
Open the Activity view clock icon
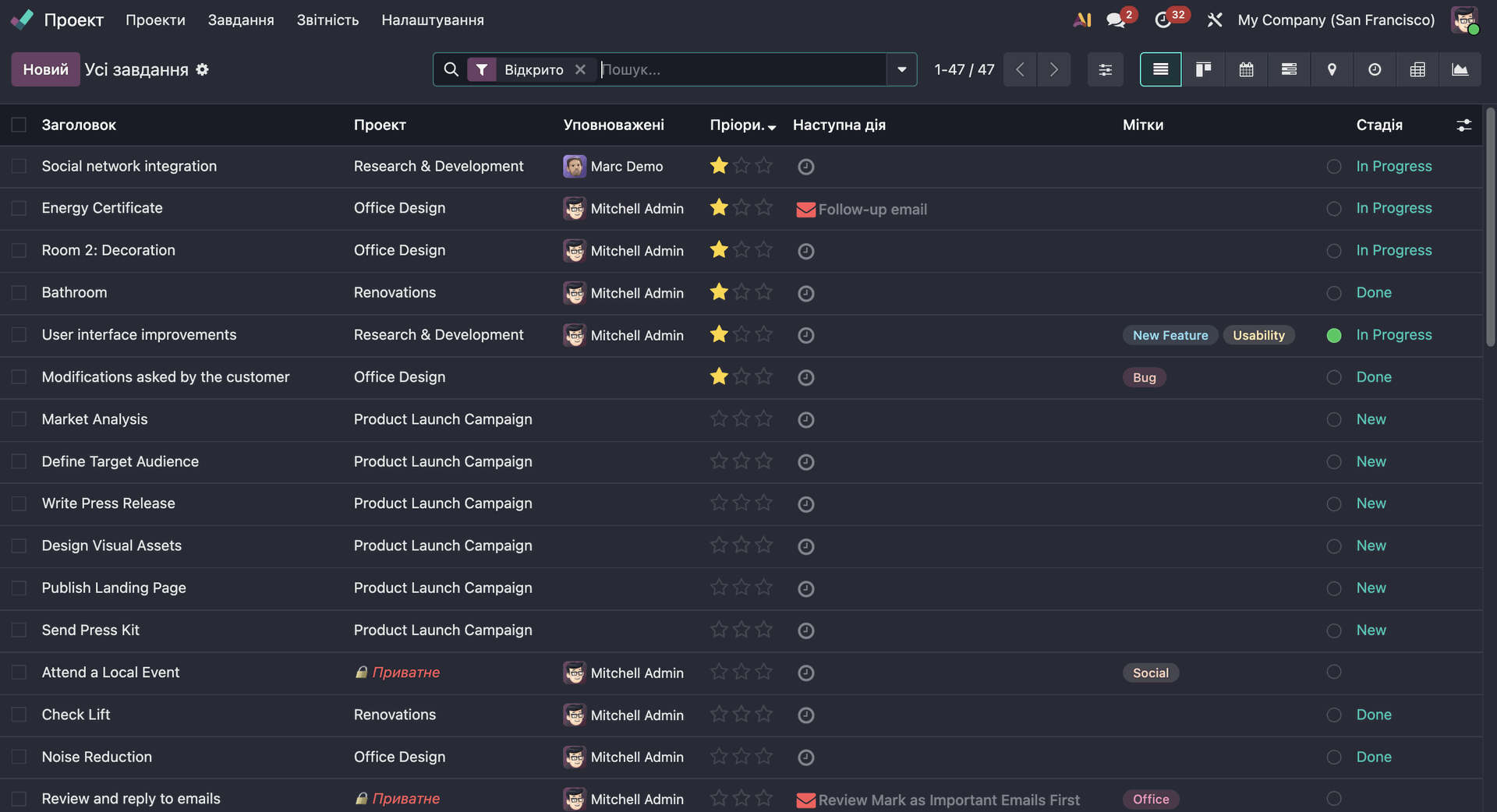[1375, 69]
